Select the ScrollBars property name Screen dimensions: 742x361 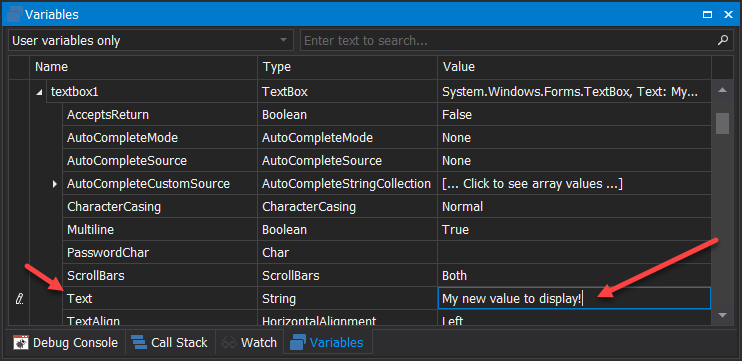95,275
